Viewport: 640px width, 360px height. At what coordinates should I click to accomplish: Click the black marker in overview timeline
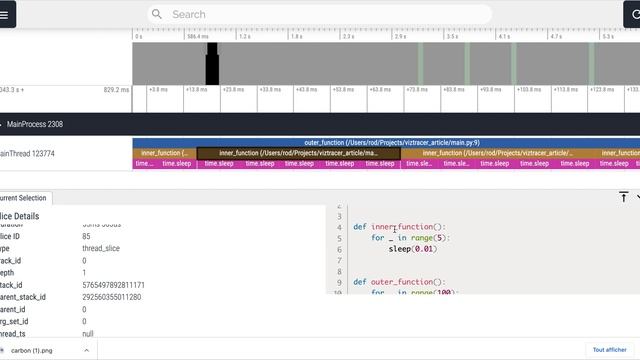click(212, 64)
